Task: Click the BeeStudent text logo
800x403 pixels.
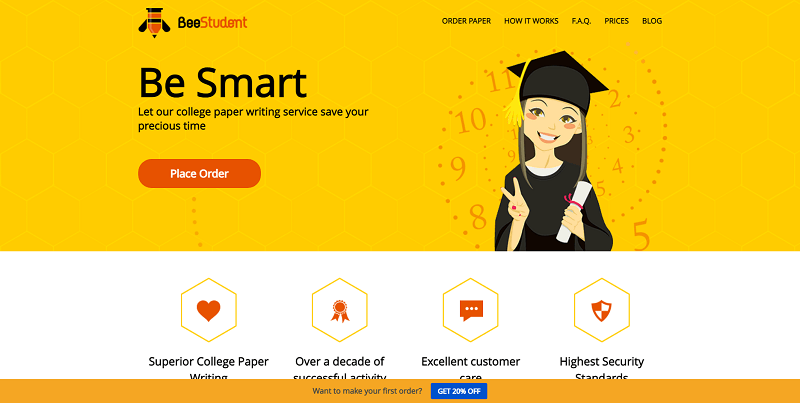Action: pyautogui.click(x=212, y=22)
